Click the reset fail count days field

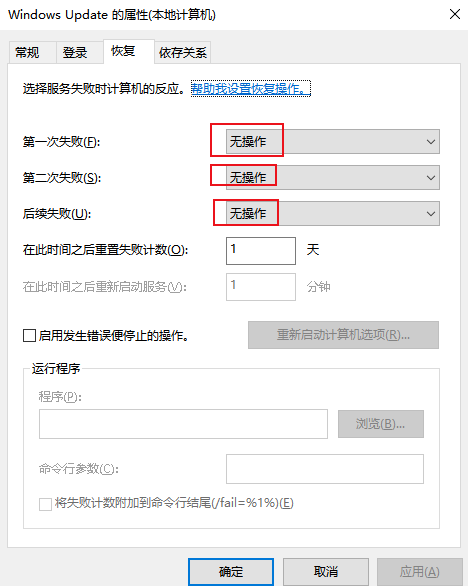click(261, 251)
